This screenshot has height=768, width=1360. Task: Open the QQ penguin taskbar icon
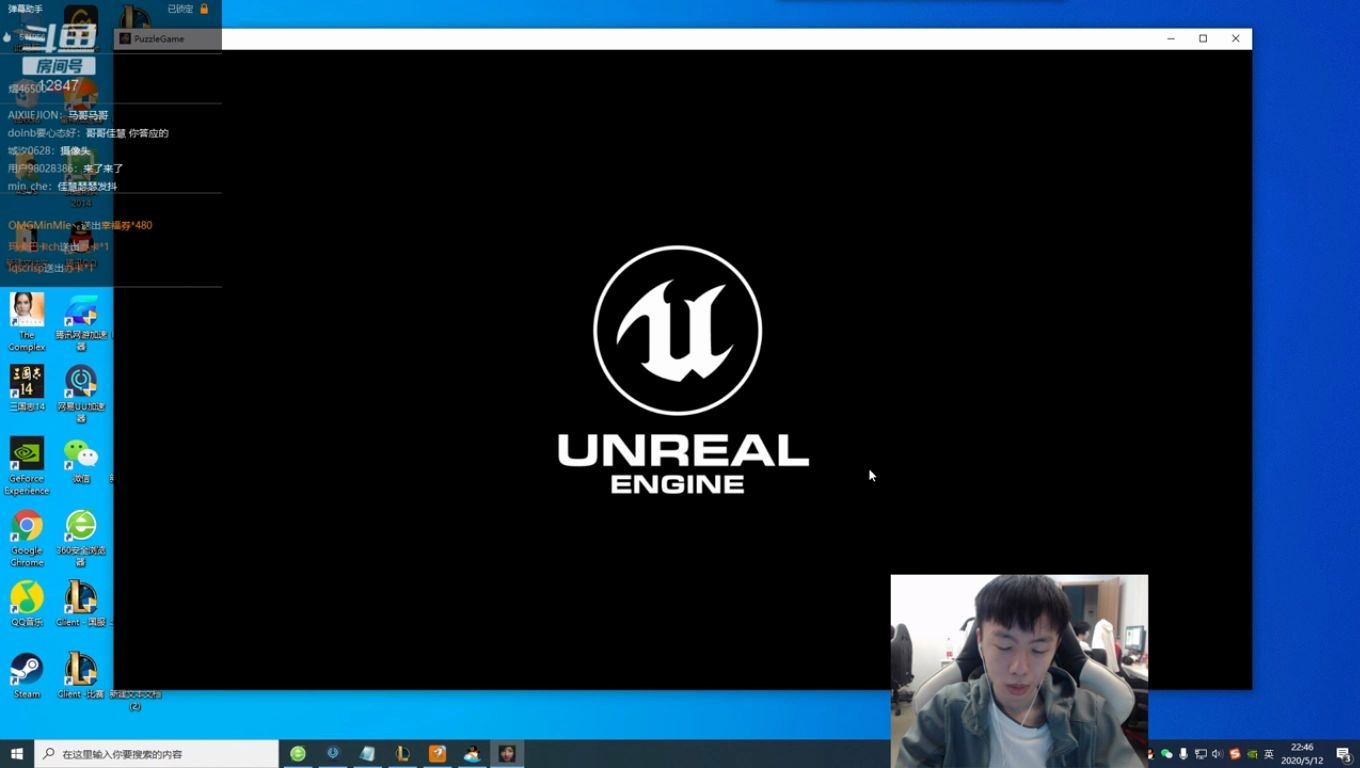[x=472, y=754]
